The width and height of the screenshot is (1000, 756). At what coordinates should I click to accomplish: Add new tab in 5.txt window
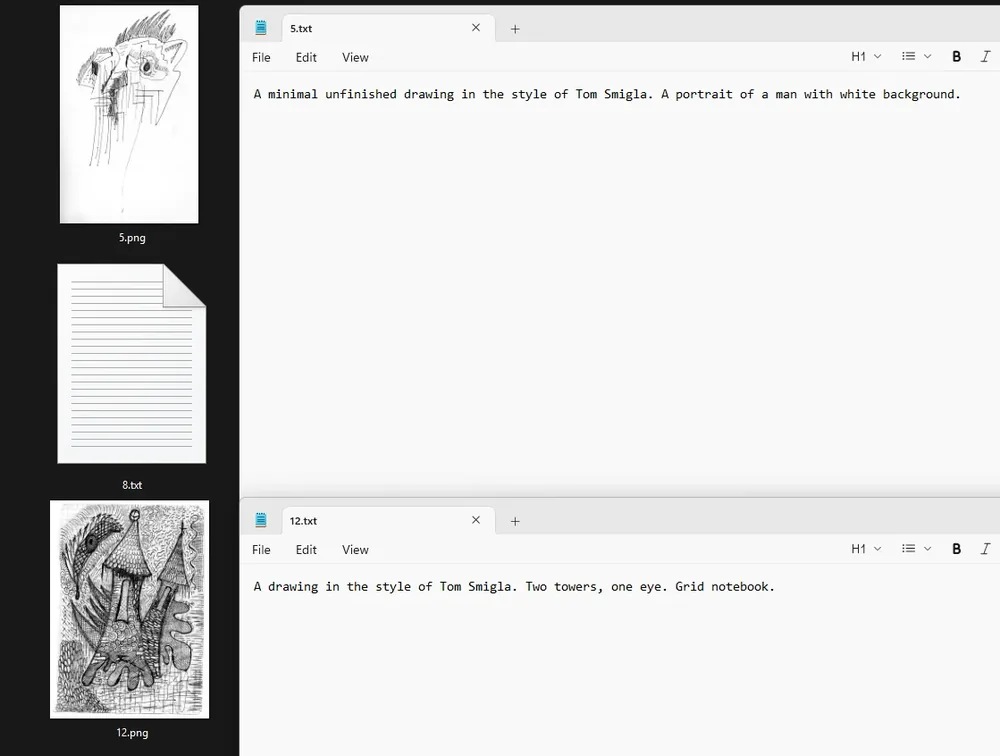[515, 29]
